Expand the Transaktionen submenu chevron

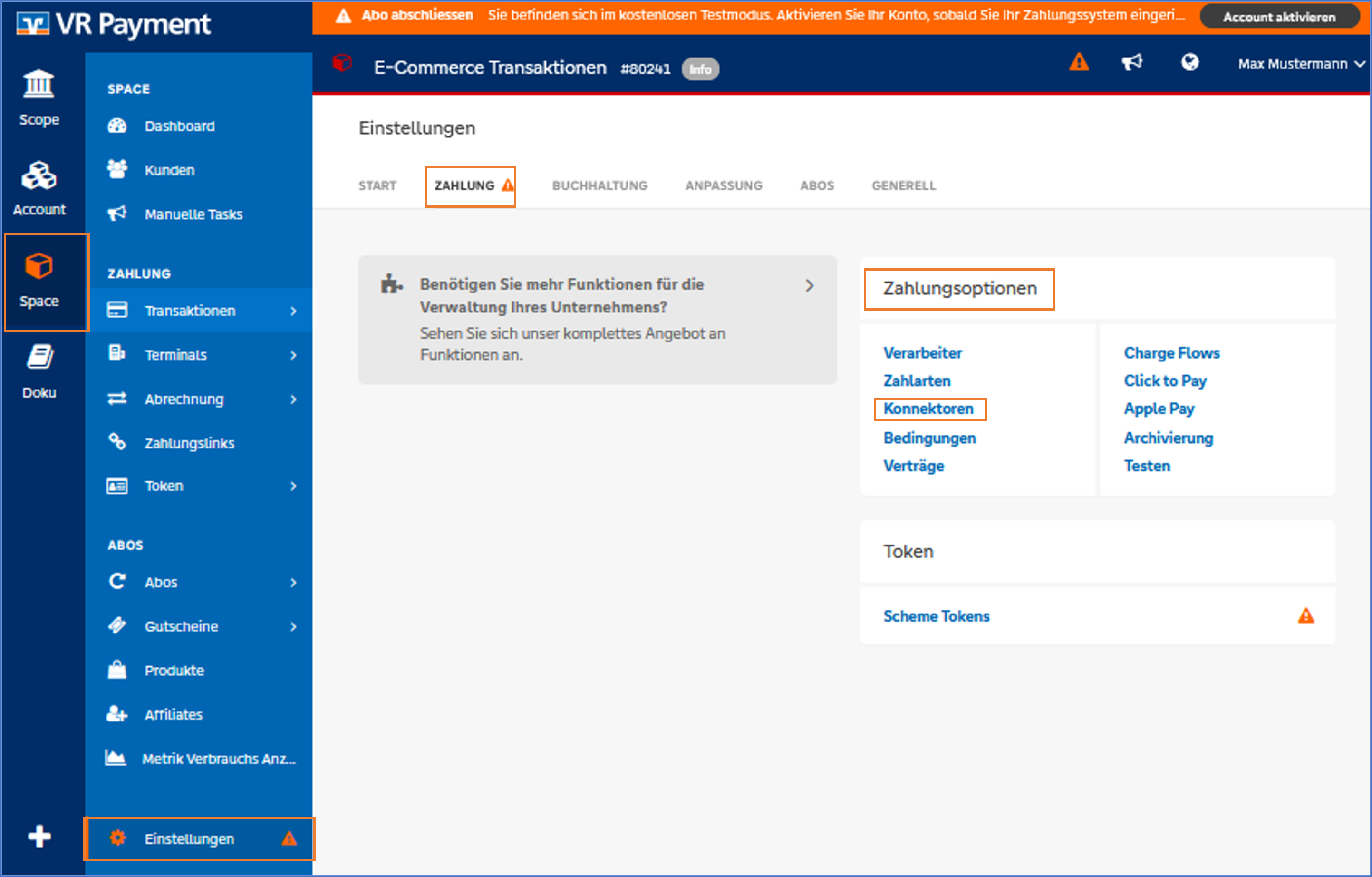(293, 311)
